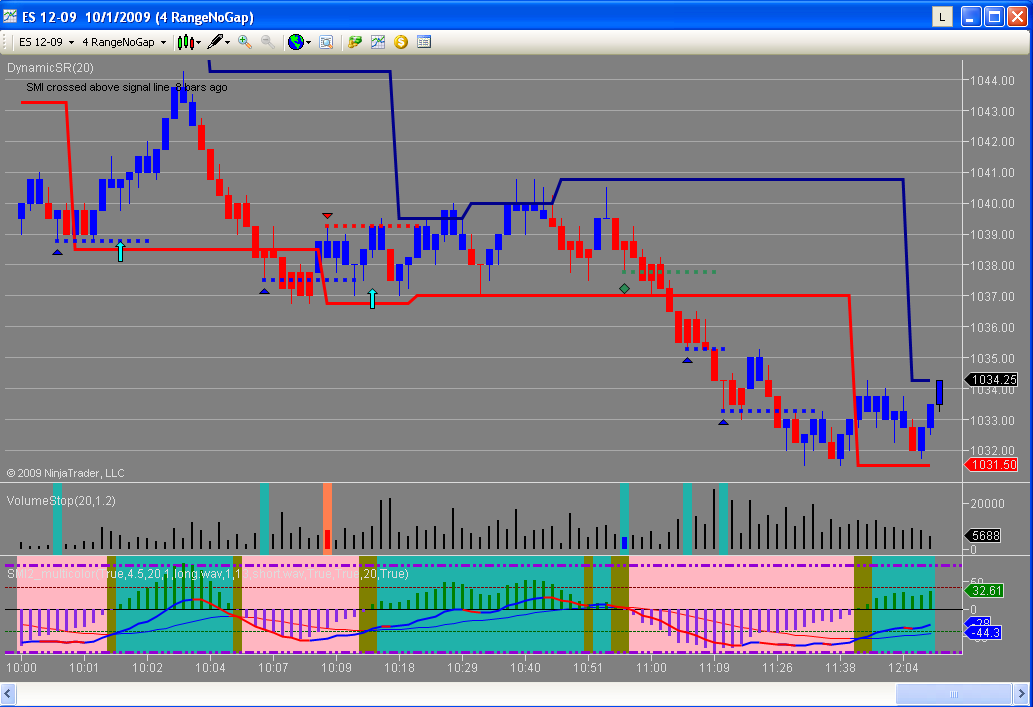Click the green diamond marker near 1037
Viewport: 1033px width, 707px height.
pyautogui.click(x=625, y=289)
